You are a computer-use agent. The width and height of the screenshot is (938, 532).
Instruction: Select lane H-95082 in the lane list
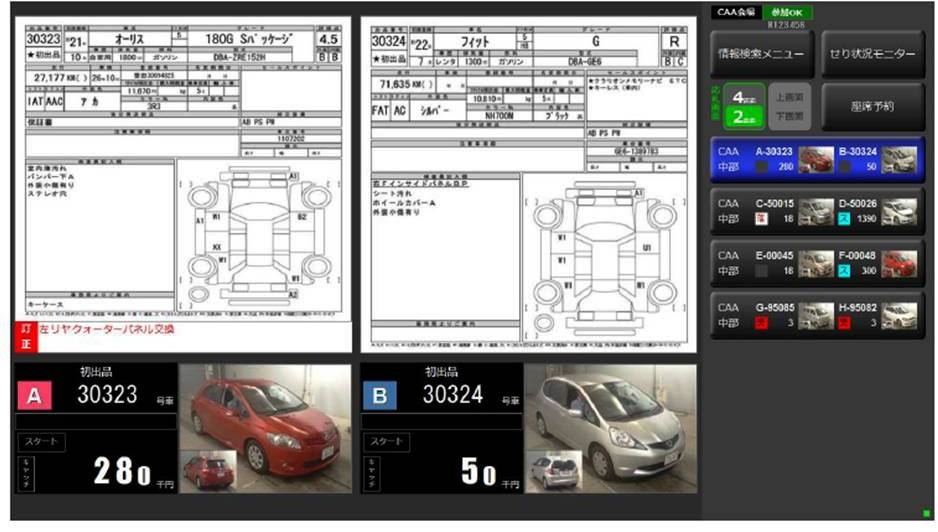(857, 308)
